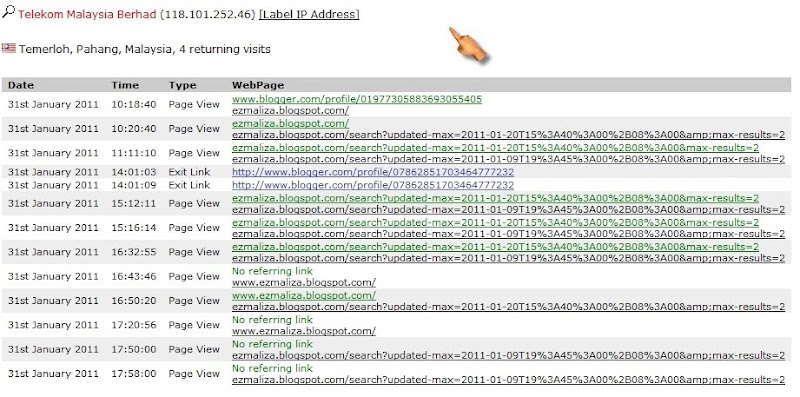Viewport: 800px width, 397px height.
Task: Click Page View type in 10:18:40 row
Action: [194, 105]
